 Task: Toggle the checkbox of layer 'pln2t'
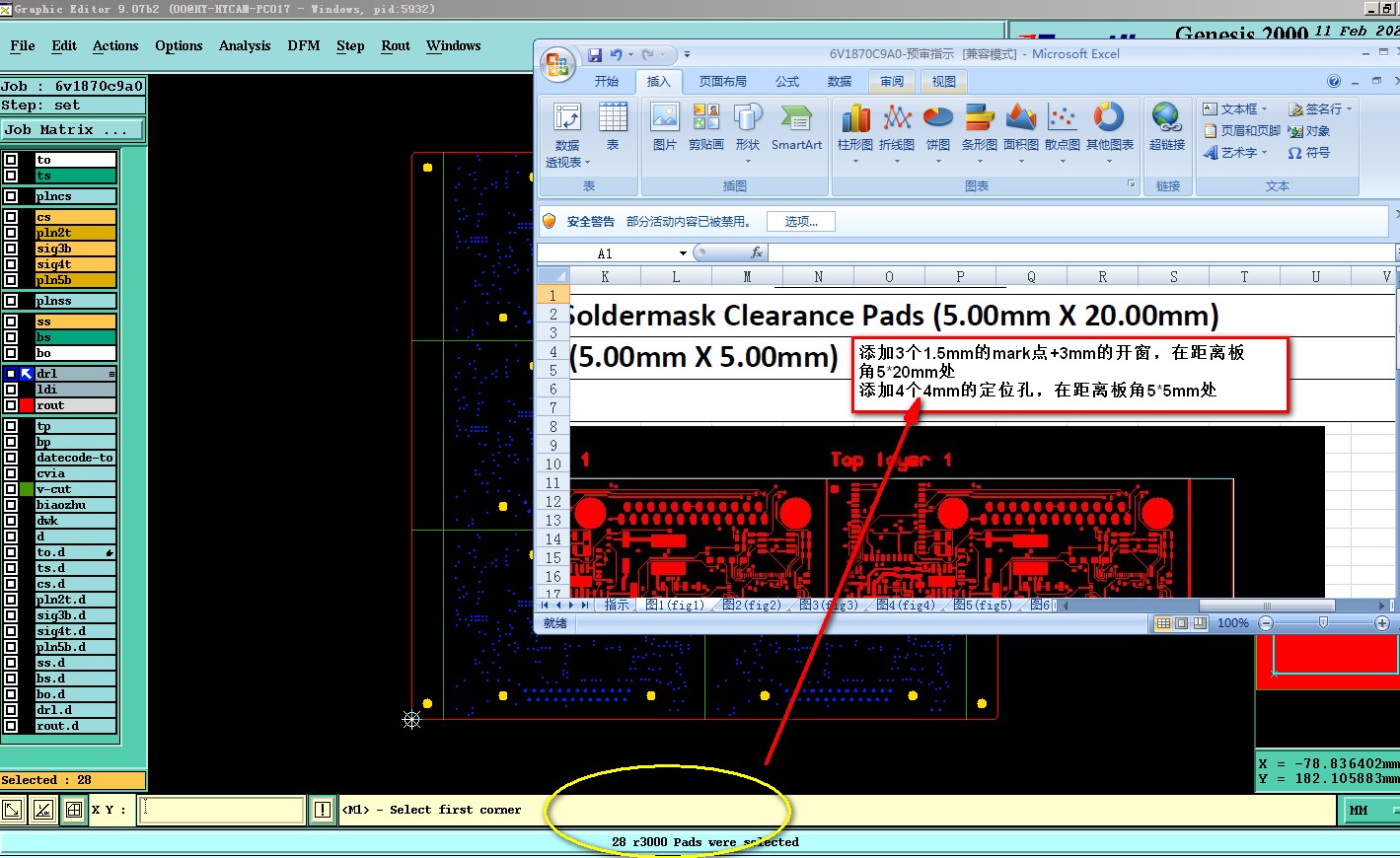pos(11,233)
